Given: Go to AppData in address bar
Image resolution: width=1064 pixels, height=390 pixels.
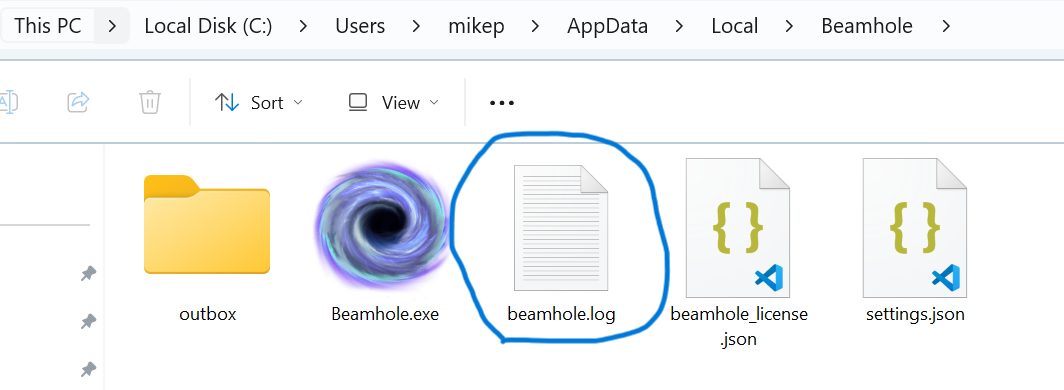Looking at the screenshot, I should point(607,26).
